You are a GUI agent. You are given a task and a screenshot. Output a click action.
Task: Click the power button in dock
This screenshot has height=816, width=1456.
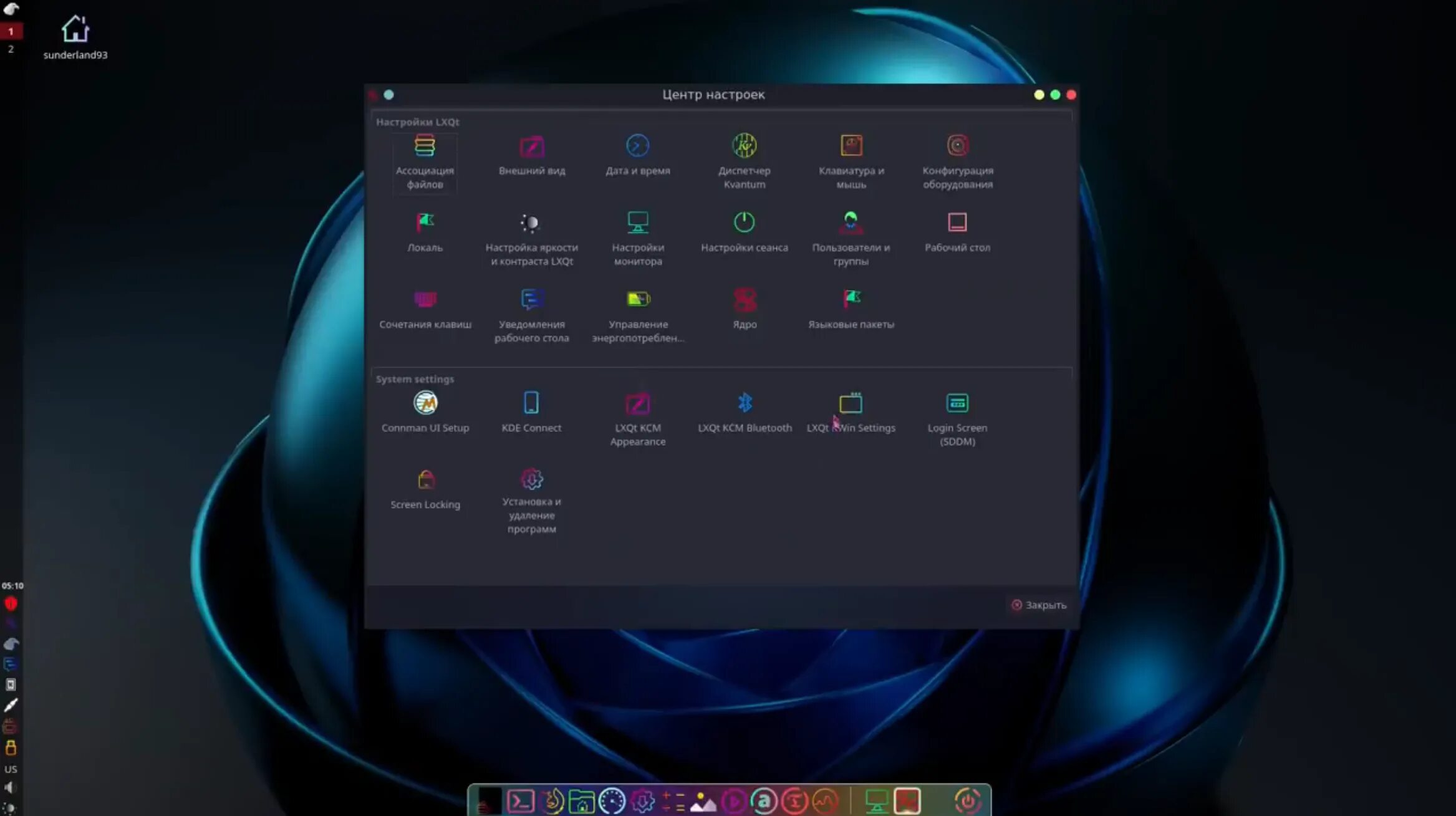pos(967,801)
